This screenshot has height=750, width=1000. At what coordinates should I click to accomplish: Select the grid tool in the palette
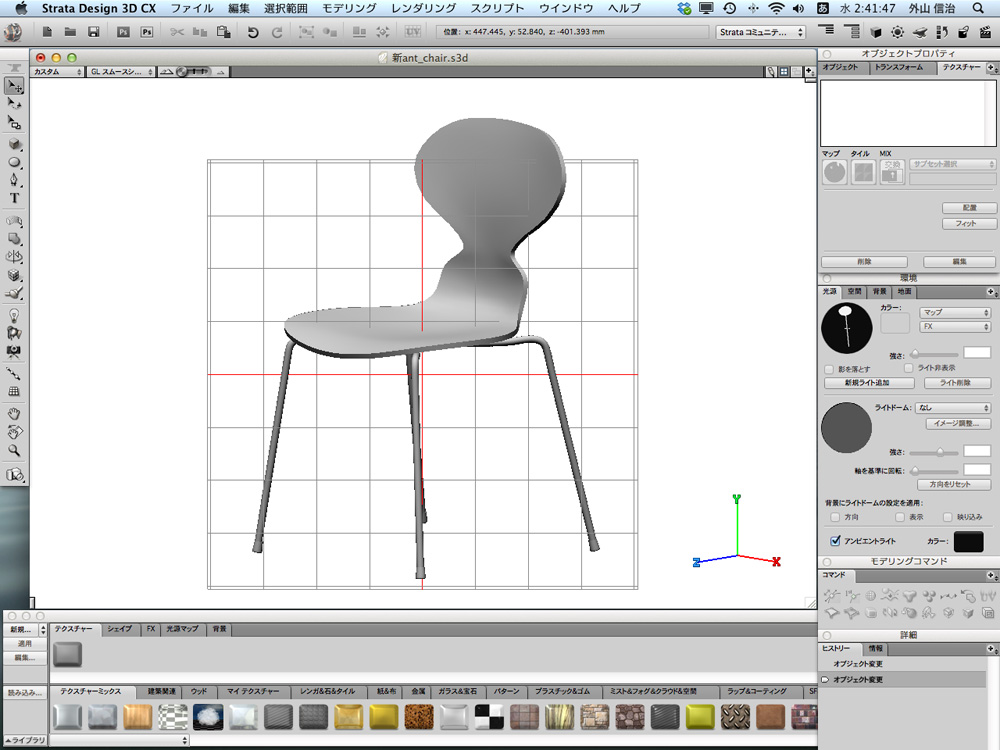pyautogui.click(x=14, y=392)
